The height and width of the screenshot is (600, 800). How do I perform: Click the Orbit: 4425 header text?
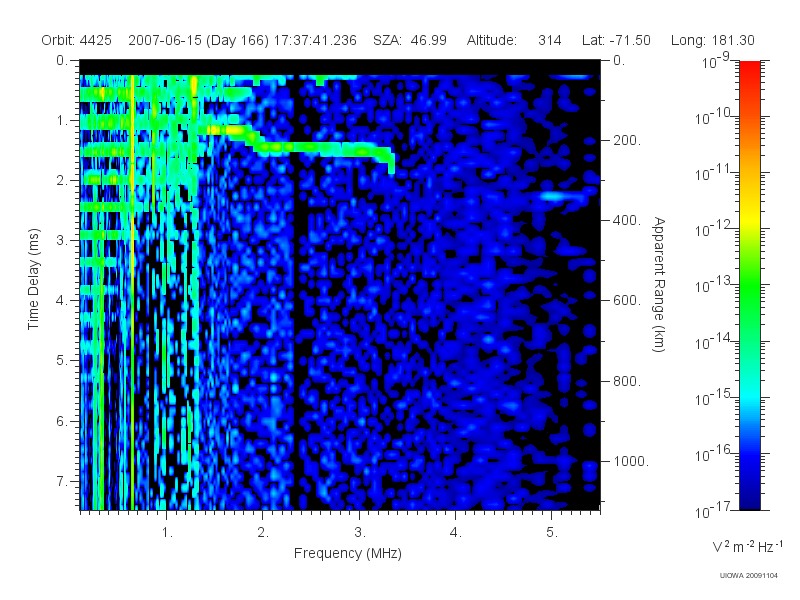(77, 40)
